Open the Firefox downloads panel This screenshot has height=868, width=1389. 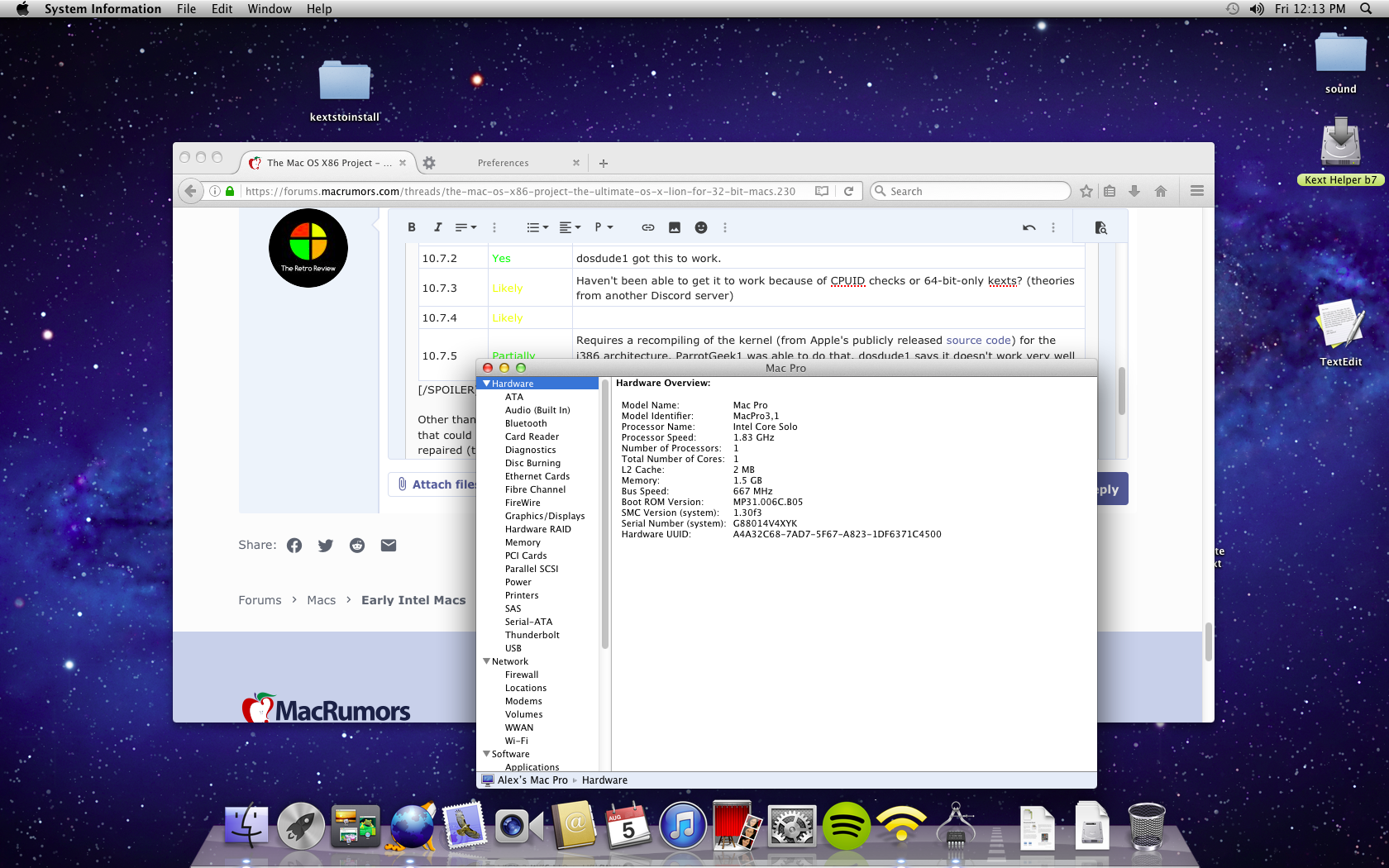click(x=1134, y=191)
